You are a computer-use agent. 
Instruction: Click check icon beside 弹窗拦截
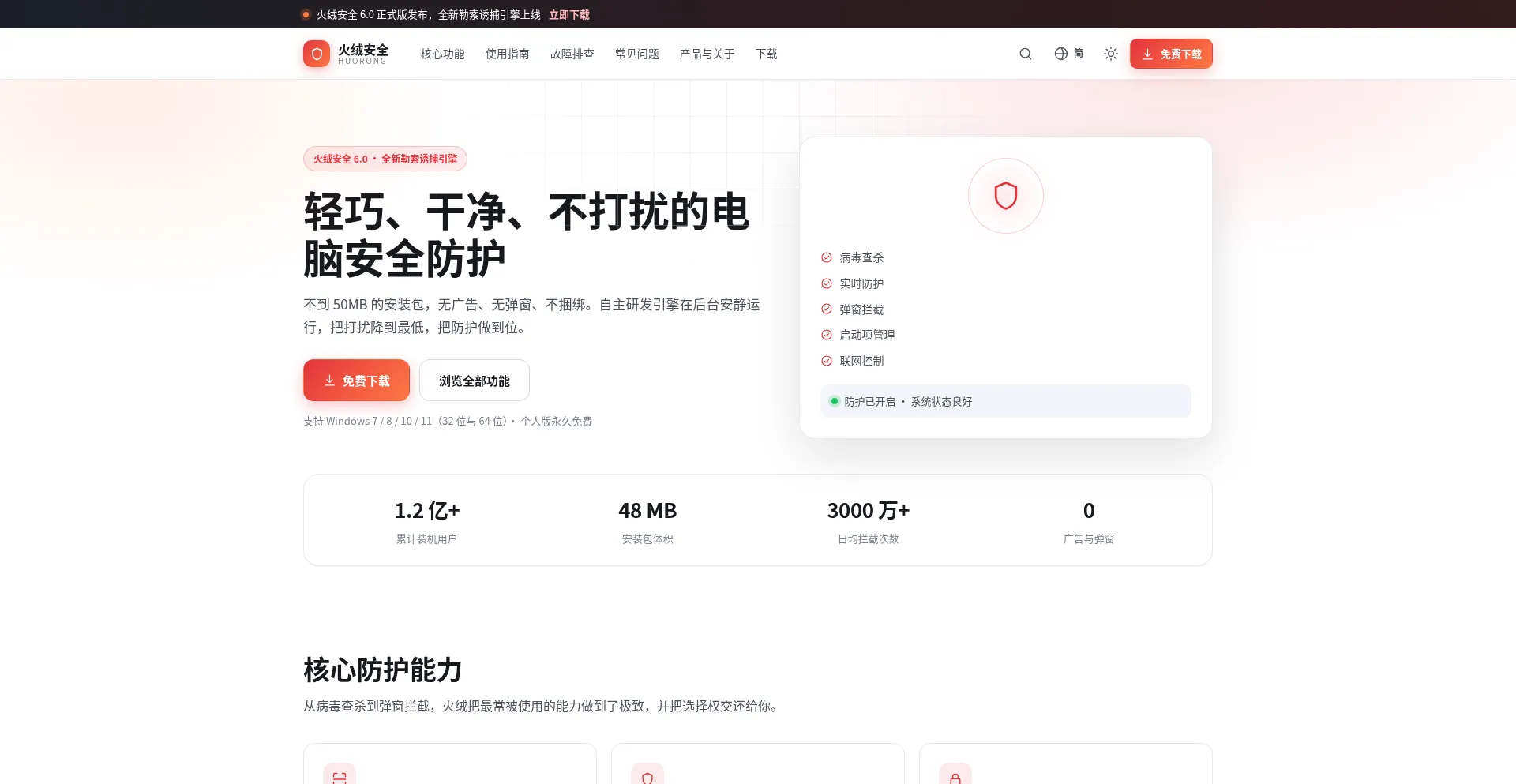pyautogui.click(x=827, y=309)
